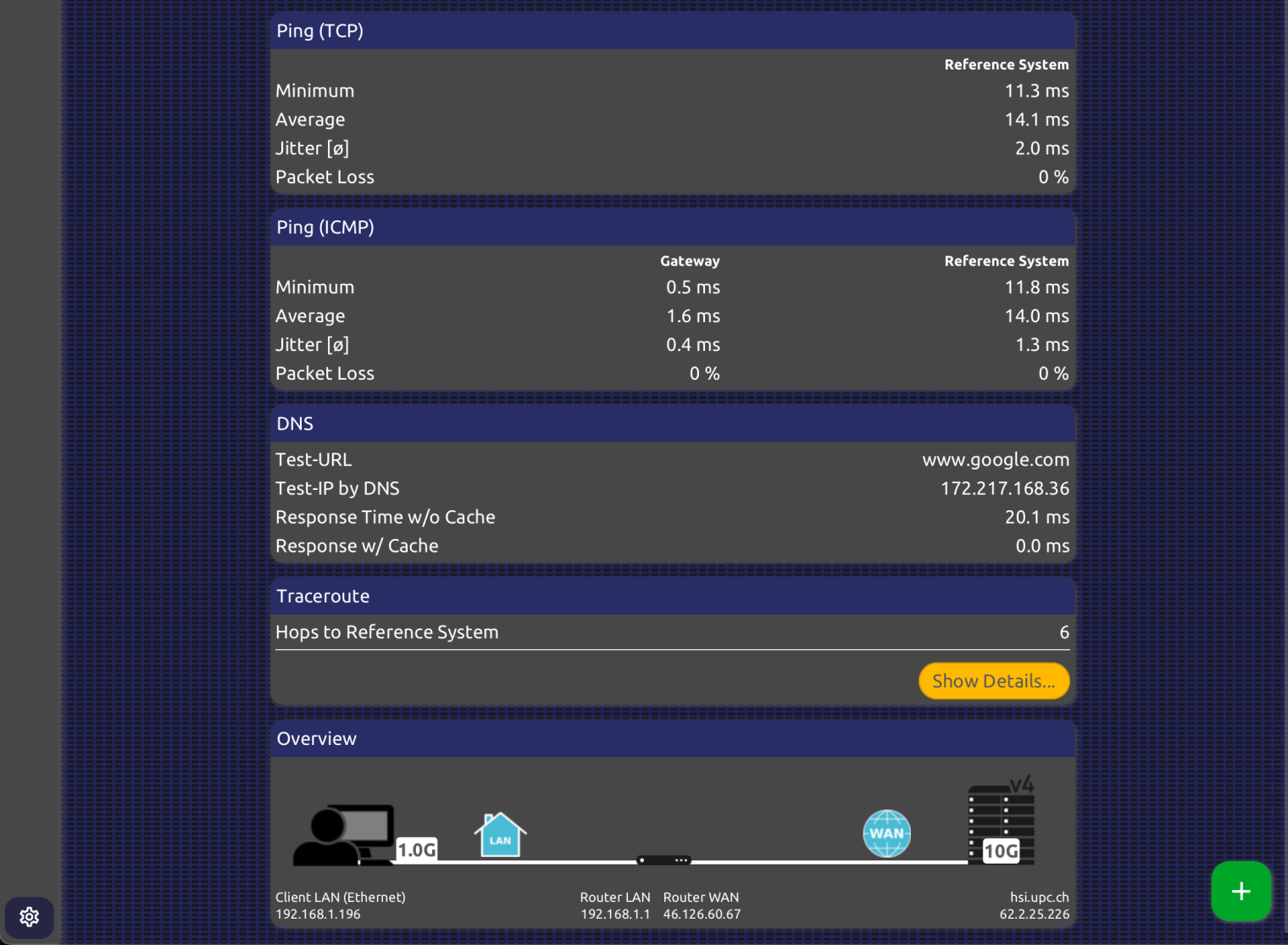This screenshot has width=1288, height=945.
Task: Click the www.google.com test URL
Action: tap(995, 460)
